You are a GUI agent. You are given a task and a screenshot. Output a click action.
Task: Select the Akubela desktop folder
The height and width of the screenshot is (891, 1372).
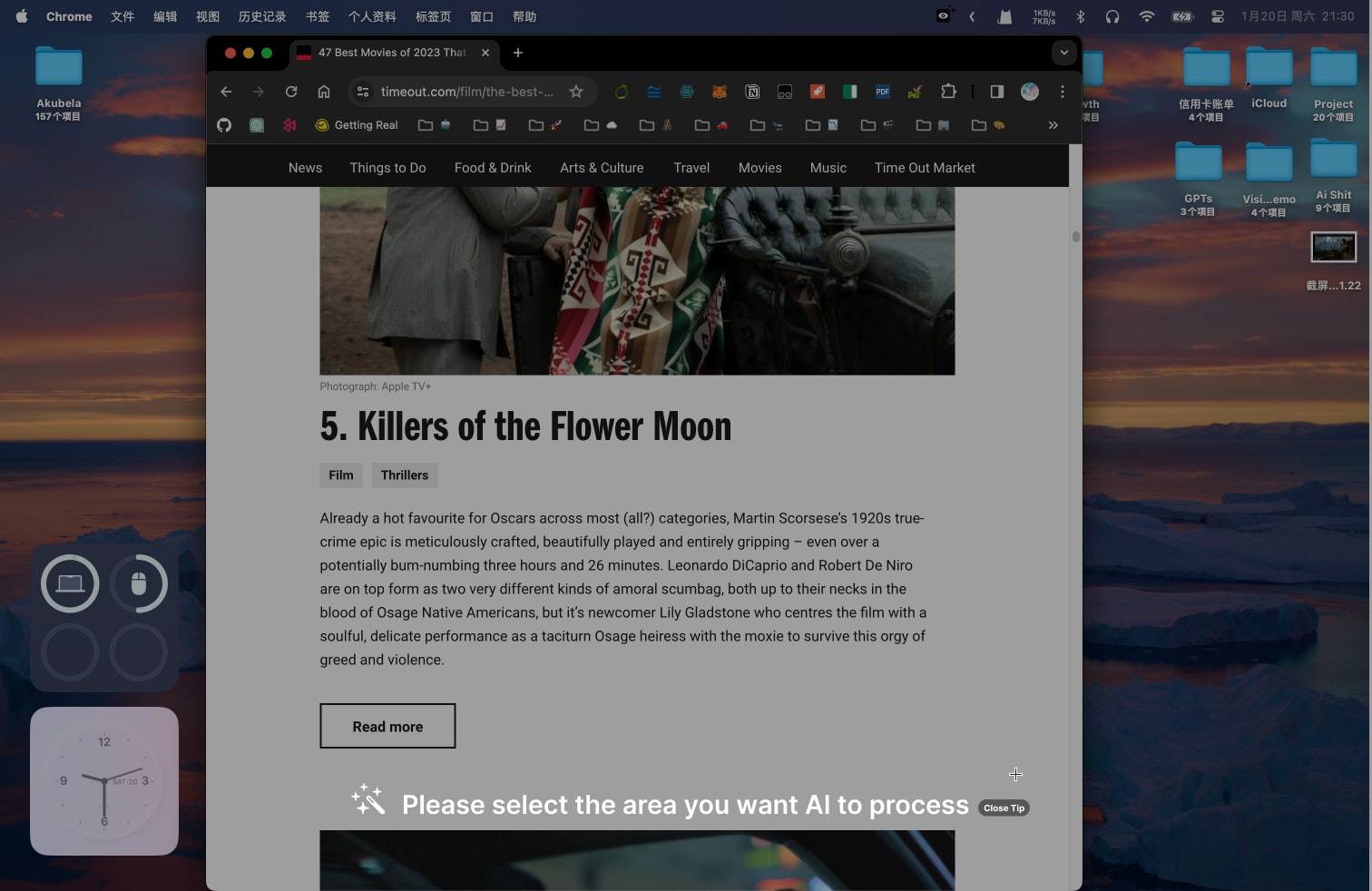coord(59,83)
